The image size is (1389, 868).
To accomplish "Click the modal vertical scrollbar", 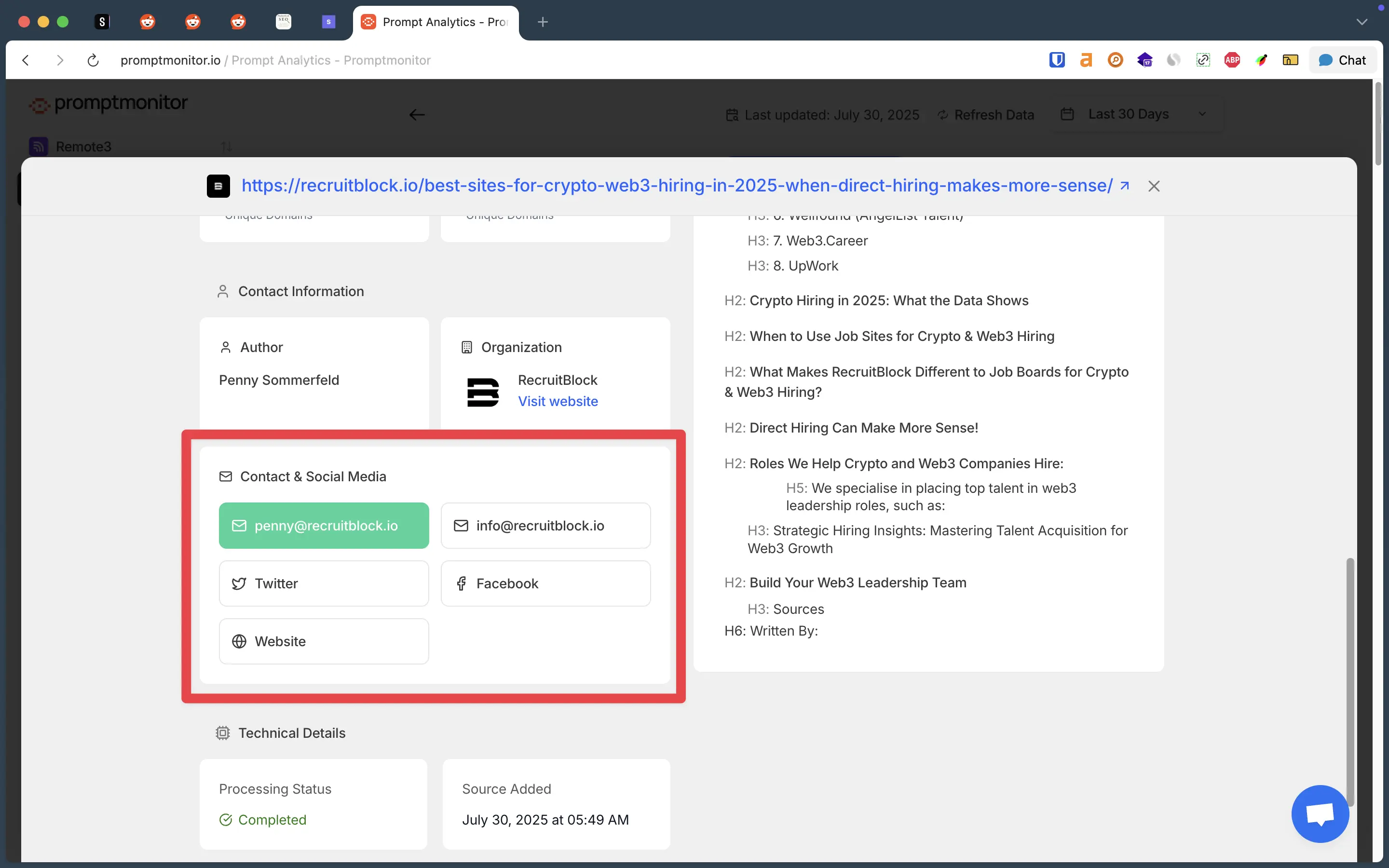I will point(1350,681).
